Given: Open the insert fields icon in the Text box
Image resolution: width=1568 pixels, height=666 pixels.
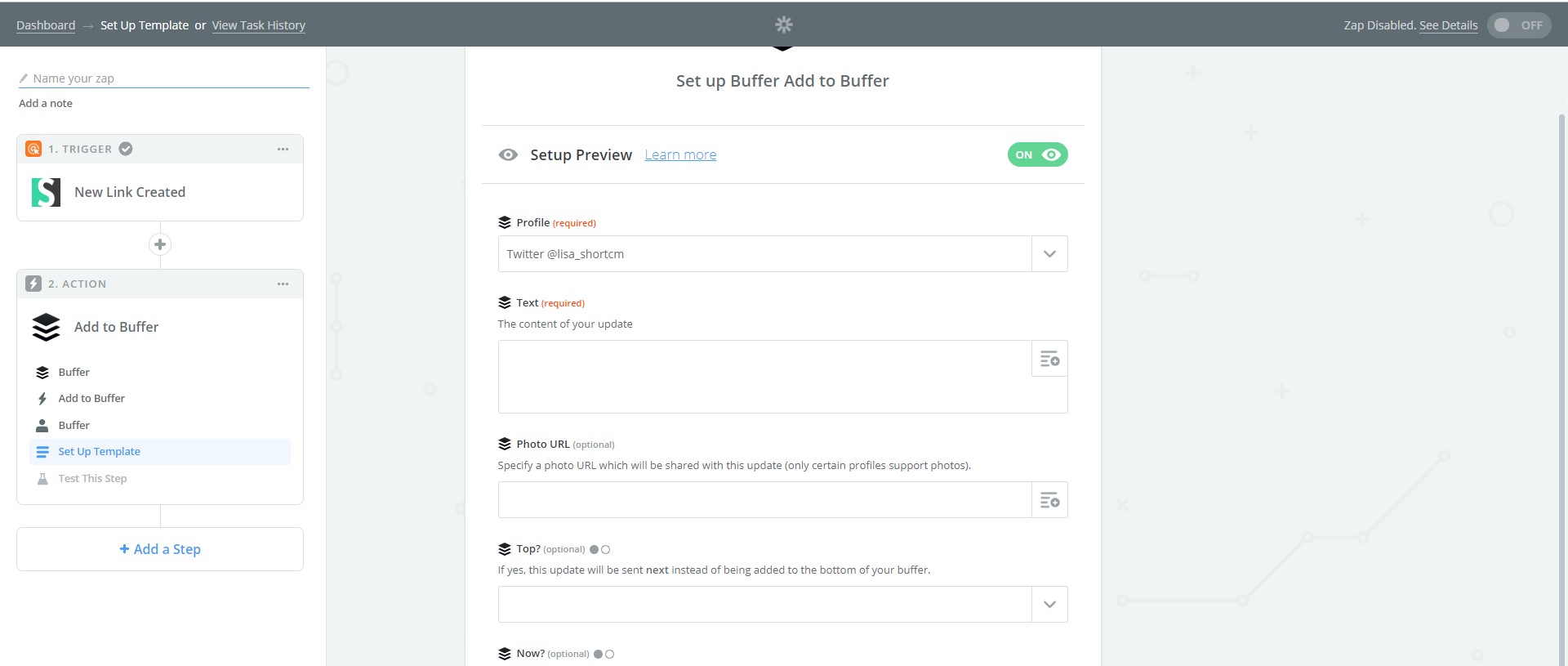Looking at the screenshot, I should tap(1049, 358).
